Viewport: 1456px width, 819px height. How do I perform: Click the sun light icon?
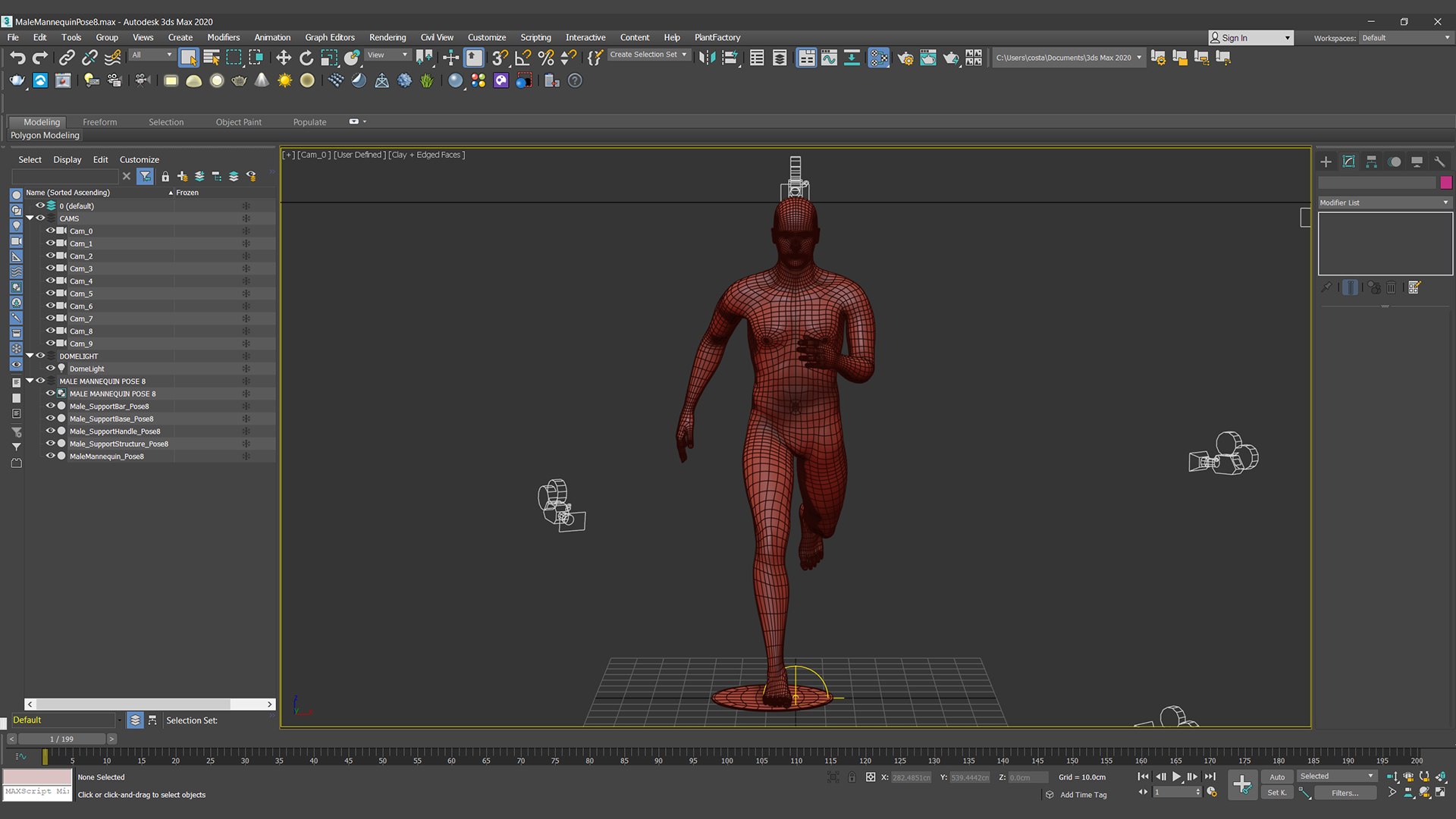tap(284, 80)
